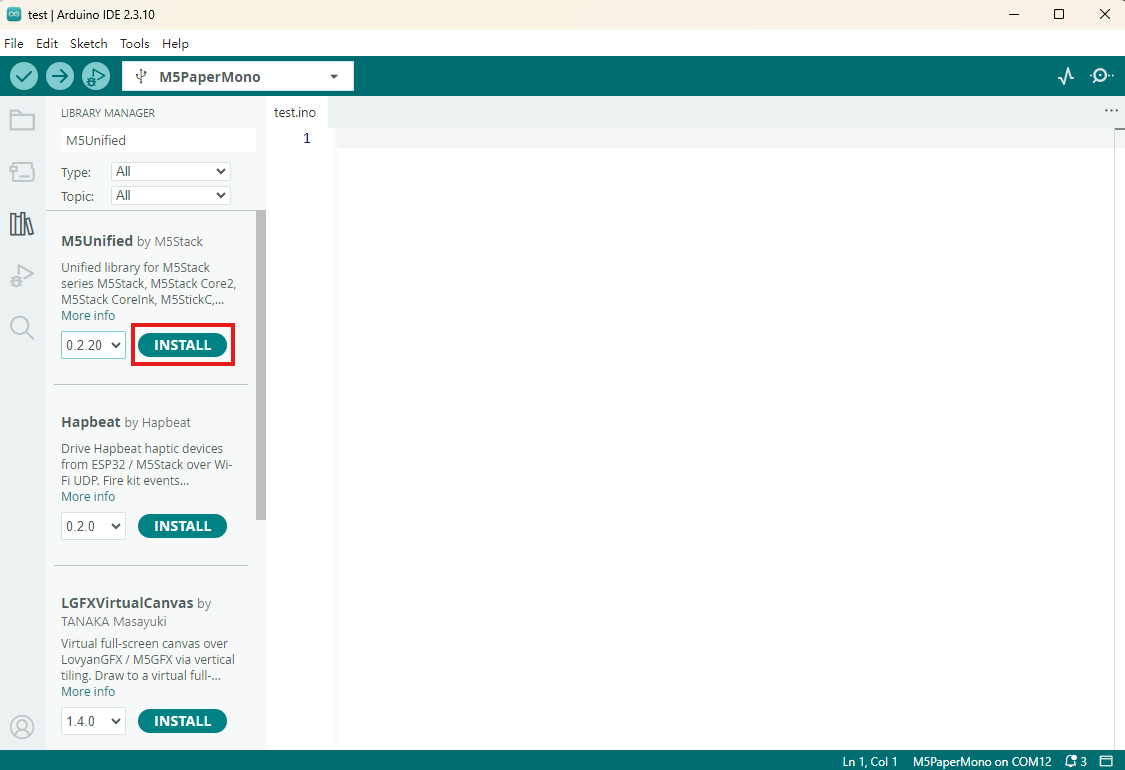Close the Arduino IDE window
This screenshot has height=770, width=1125.
click(1105, 14)
